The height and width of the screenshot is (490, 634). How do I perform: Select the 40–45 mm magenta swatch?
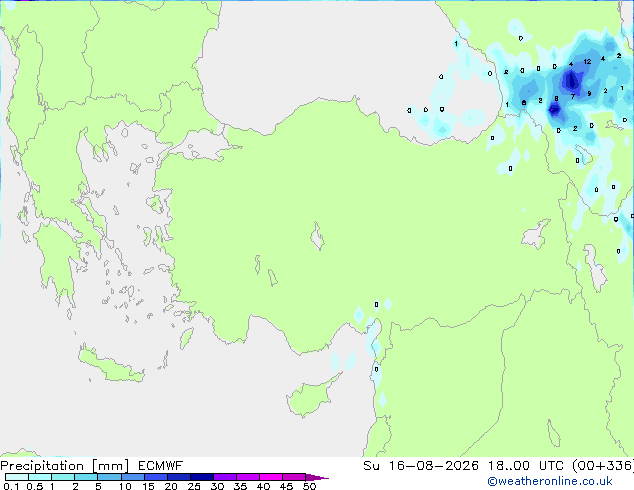coord(271,477)
